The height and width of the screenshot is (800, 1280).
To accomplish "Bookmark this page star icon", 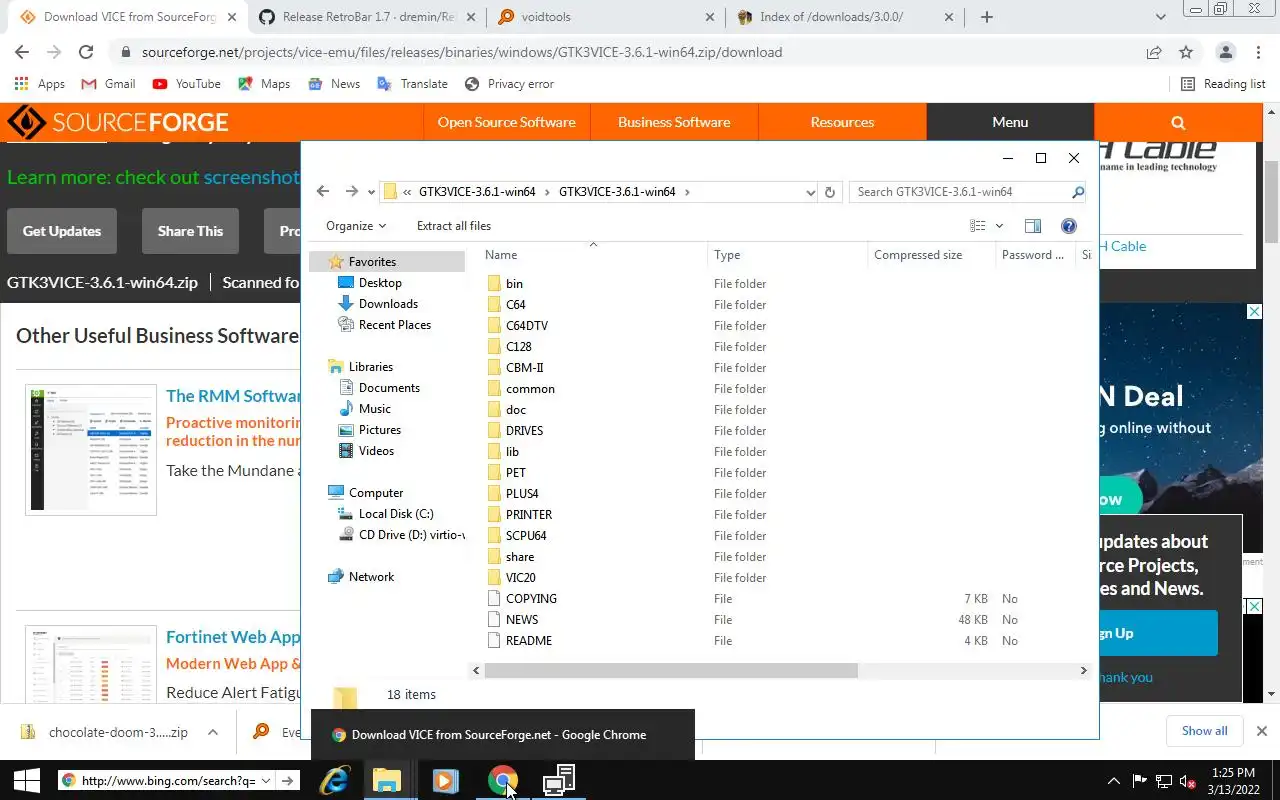I will click(x=1186, y=52).
